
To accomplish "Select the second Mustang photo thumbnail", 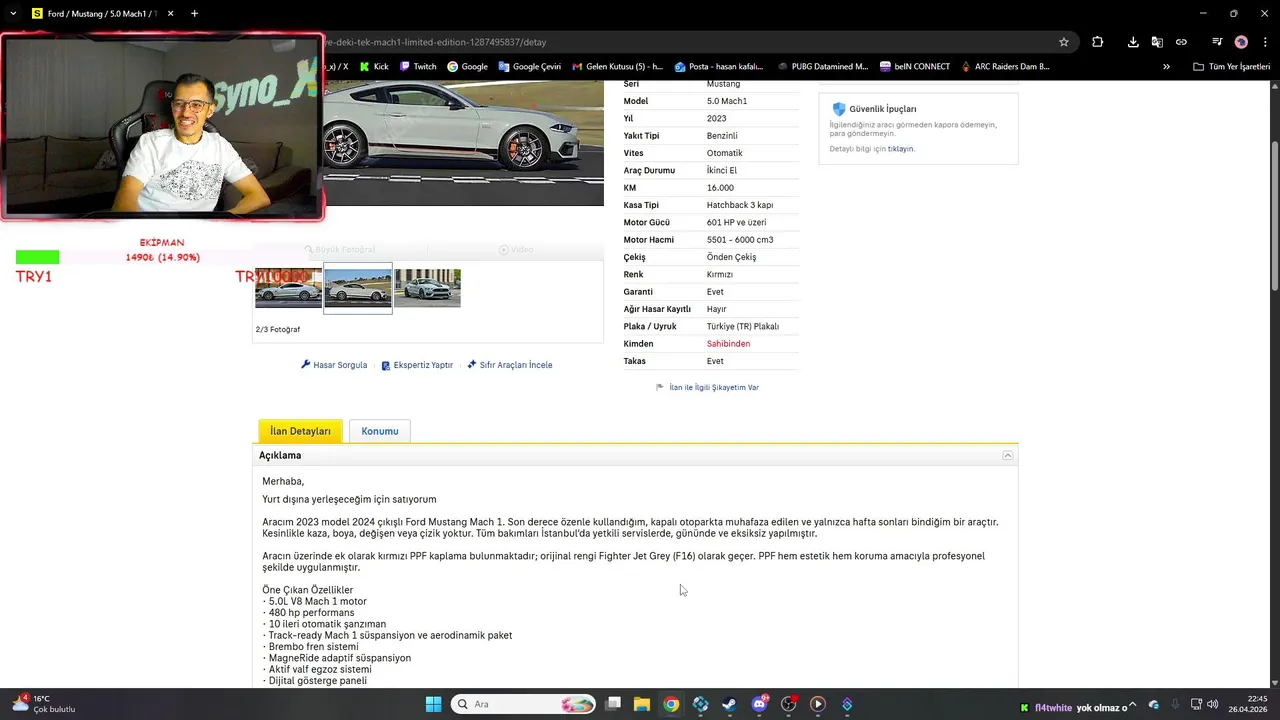I will [358, 288].
